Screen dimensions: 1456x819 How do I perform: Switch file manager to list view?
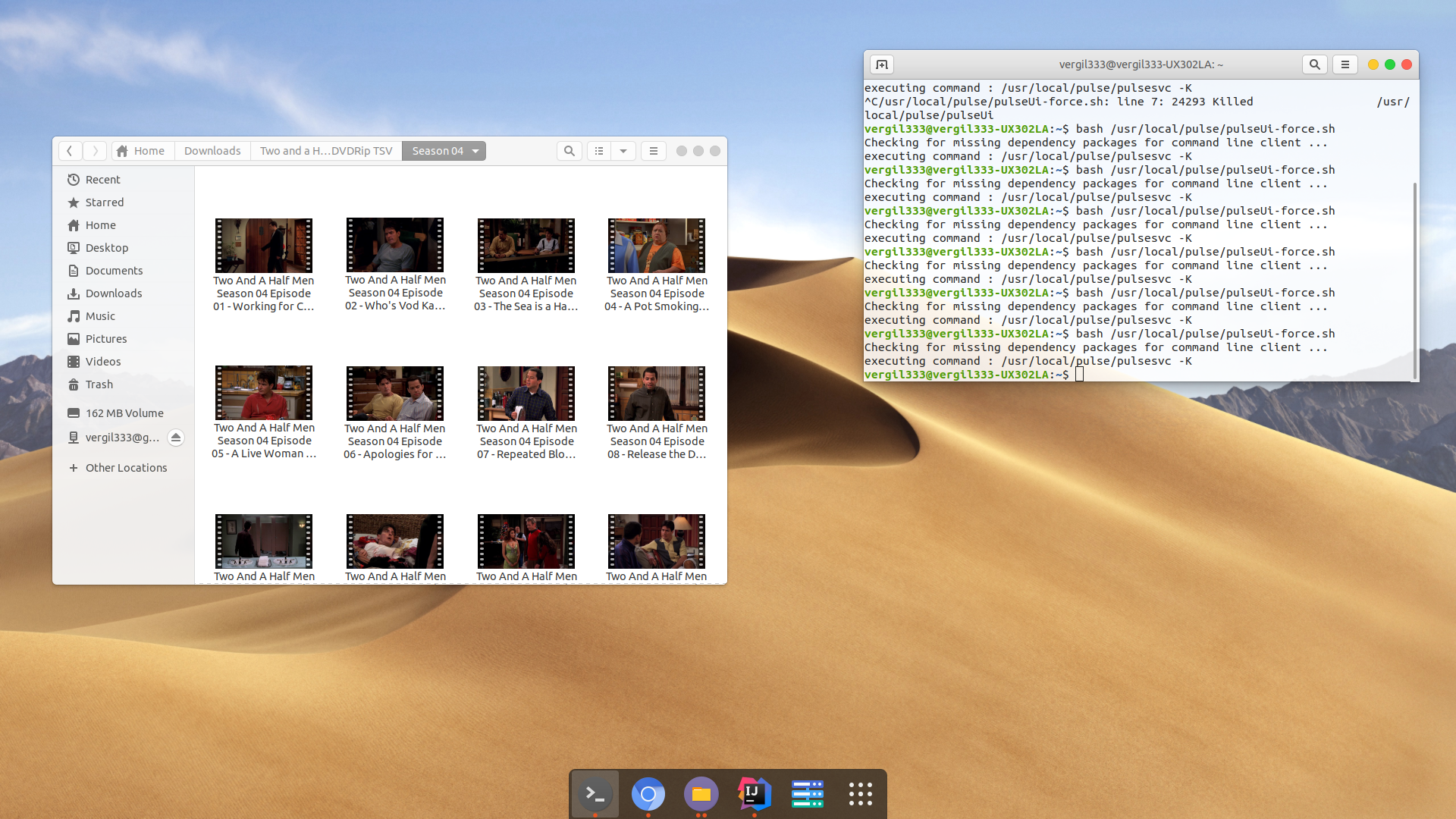599,151
